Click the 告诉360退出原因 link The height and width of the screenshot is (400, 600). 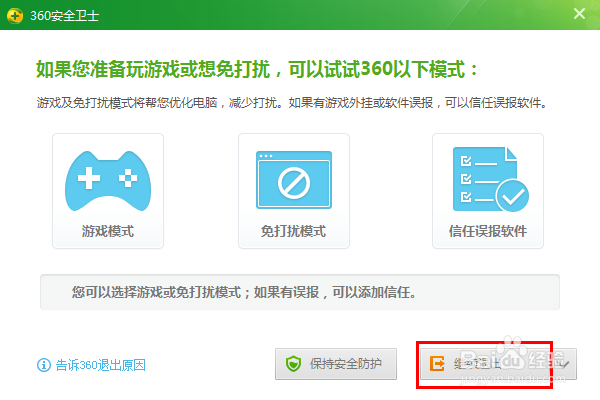pos(101,365)
